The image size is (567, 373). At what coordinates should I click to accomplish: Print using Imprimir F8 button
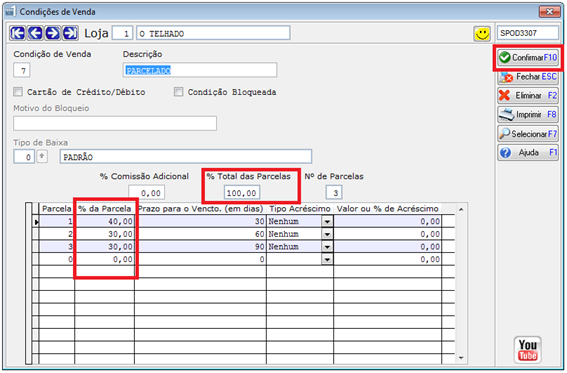click(x=528, y=115)
